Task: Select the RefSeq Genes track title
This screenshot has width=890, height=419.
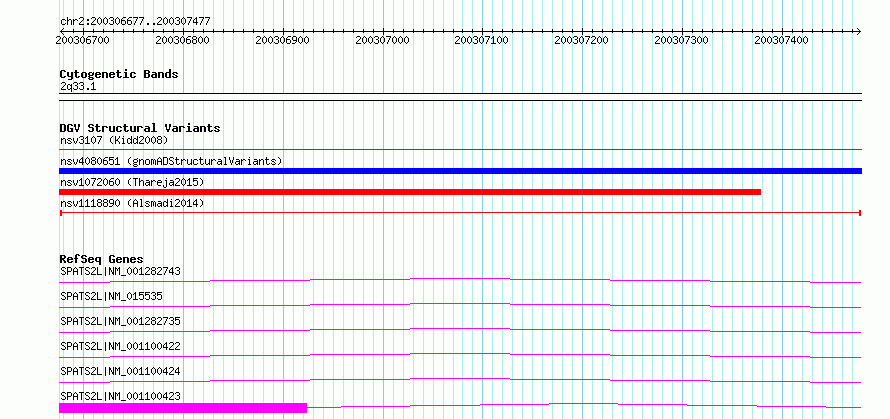Action: (x=102, y=259)
